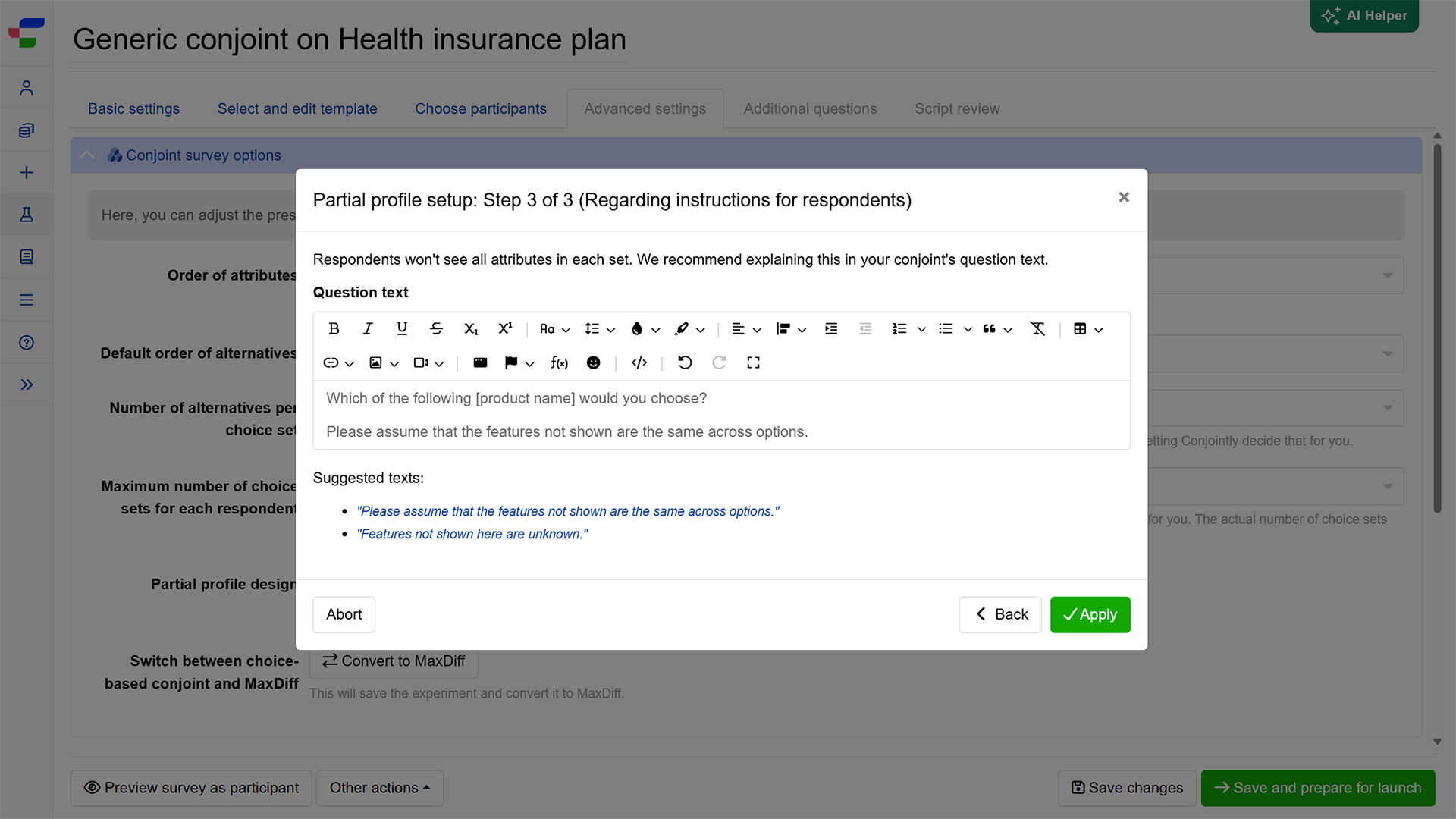1456x819 pixels.
Task: Open the Advanced settings tab
Action: 645,108
